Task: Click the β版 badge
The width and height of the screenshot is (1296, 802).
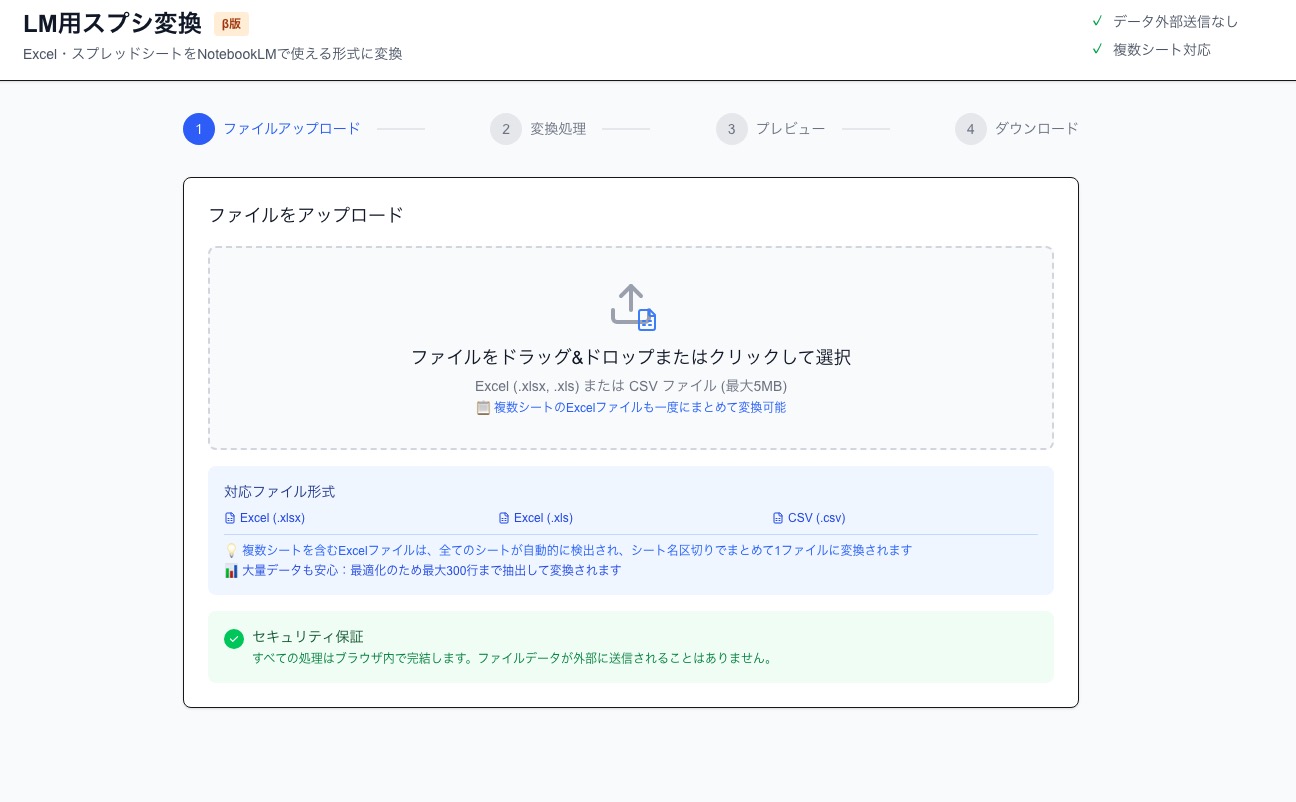Action: (x=231, y=24)
